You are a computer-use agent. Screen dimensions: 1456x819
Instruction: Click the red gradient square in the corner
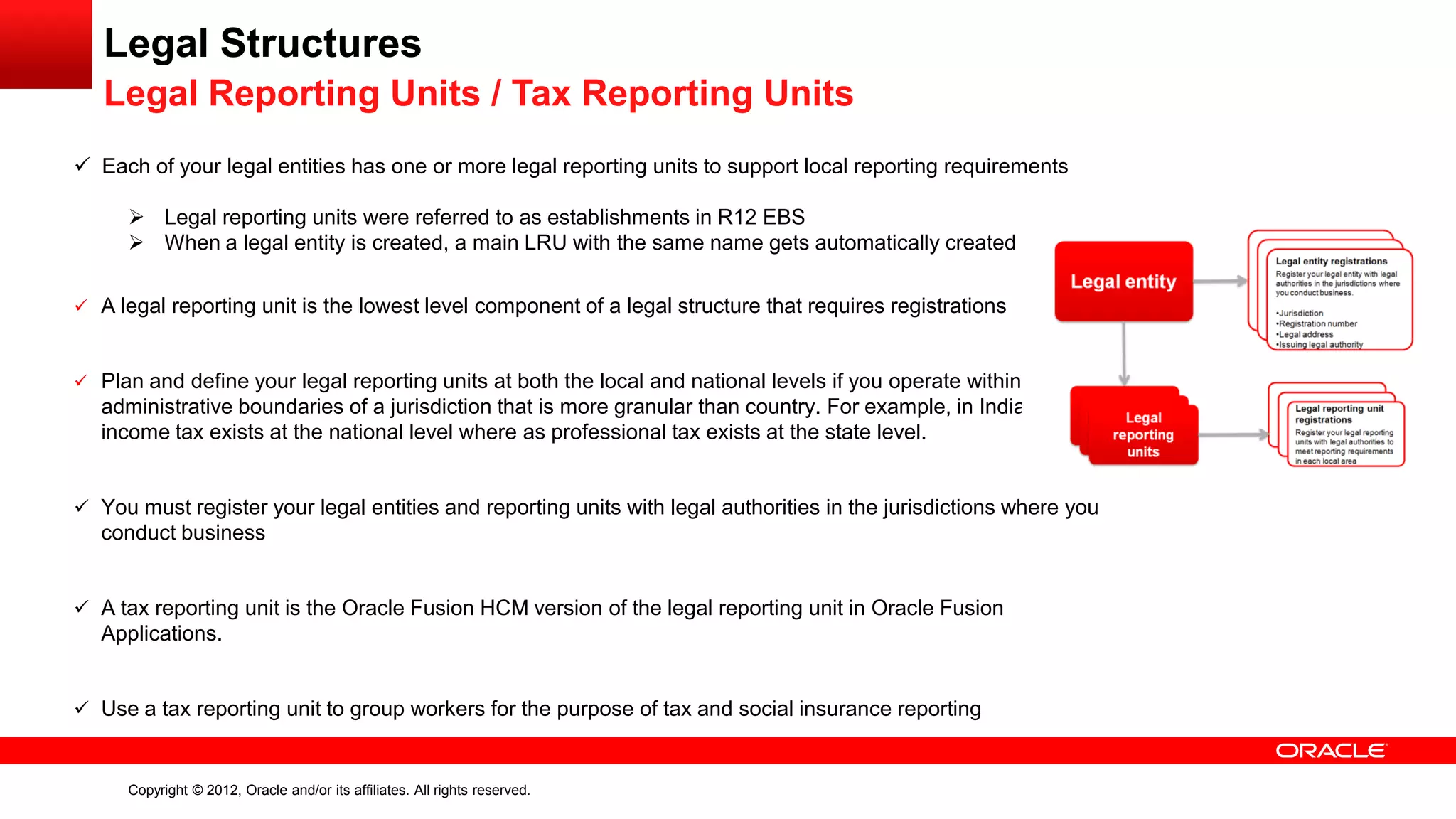(x=45, y=44)
